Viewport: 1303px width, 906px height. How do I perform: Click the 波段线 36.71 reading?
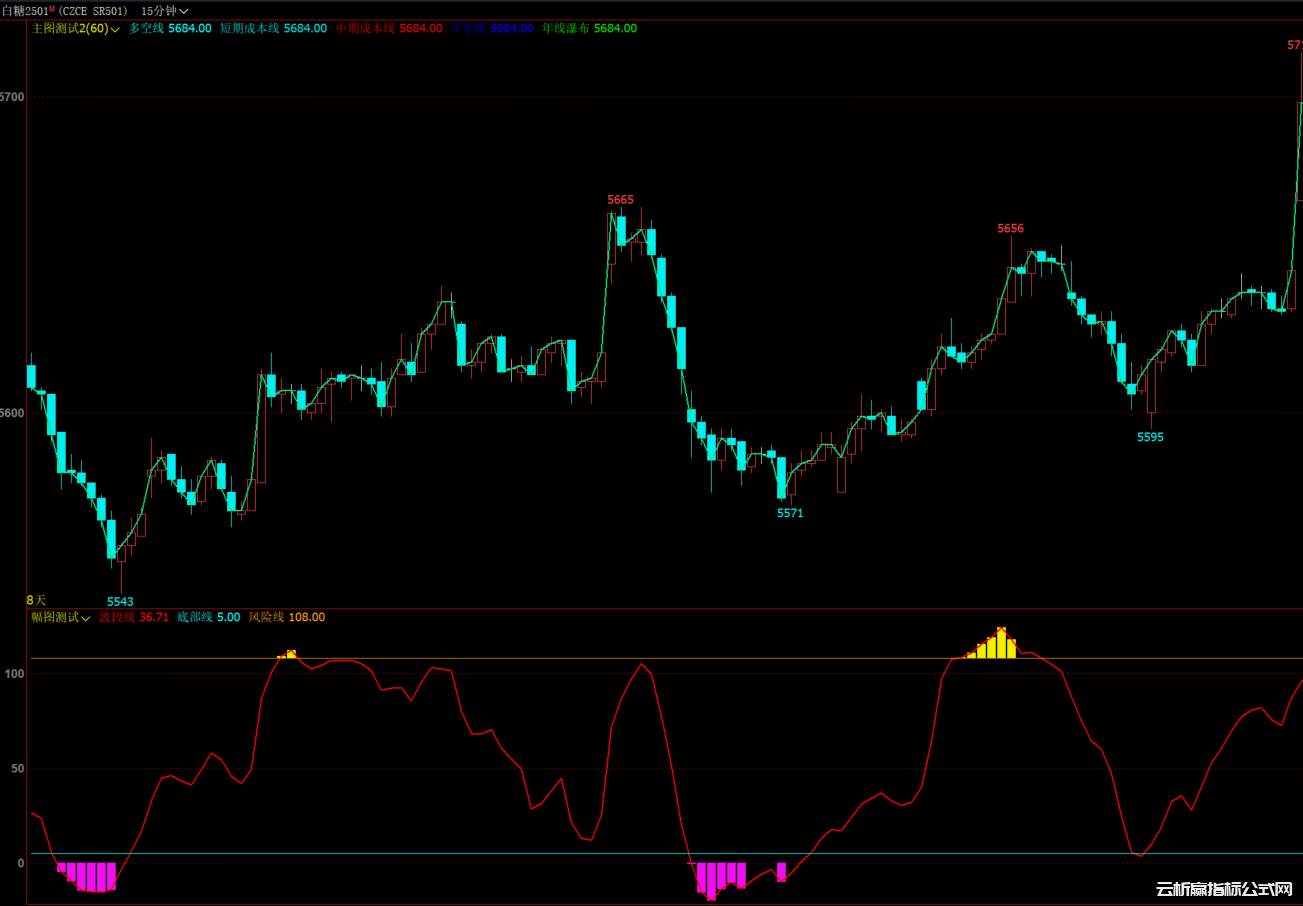pyautogui.click(x=134, y=617)
